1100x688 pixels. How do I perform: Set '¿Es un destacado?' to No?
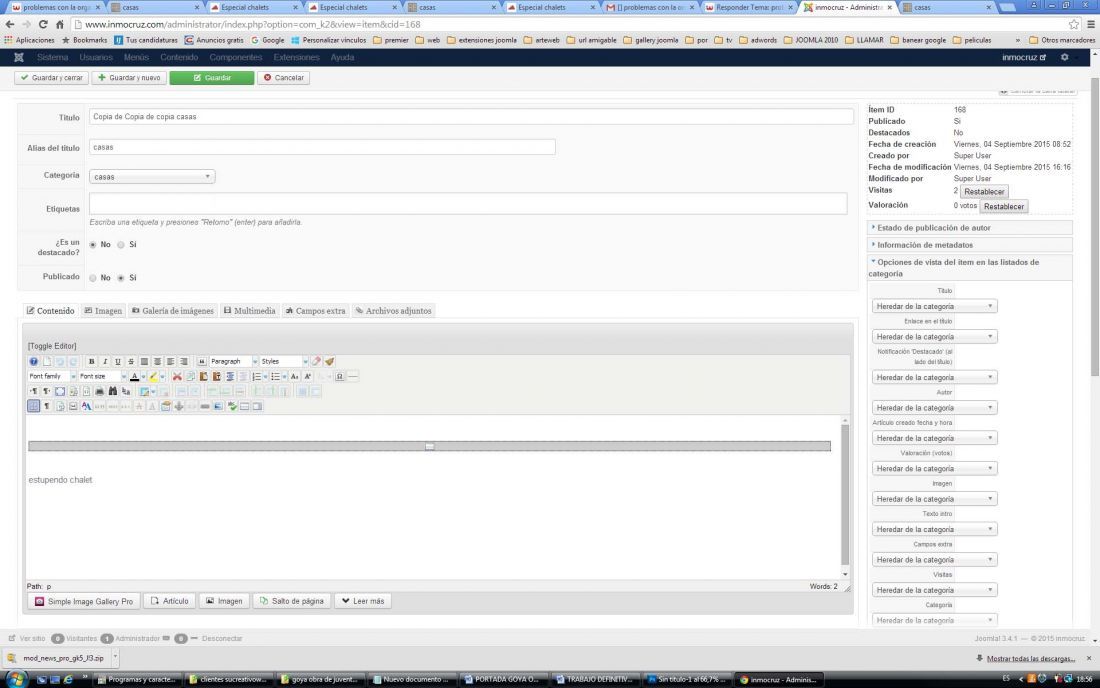93,245
